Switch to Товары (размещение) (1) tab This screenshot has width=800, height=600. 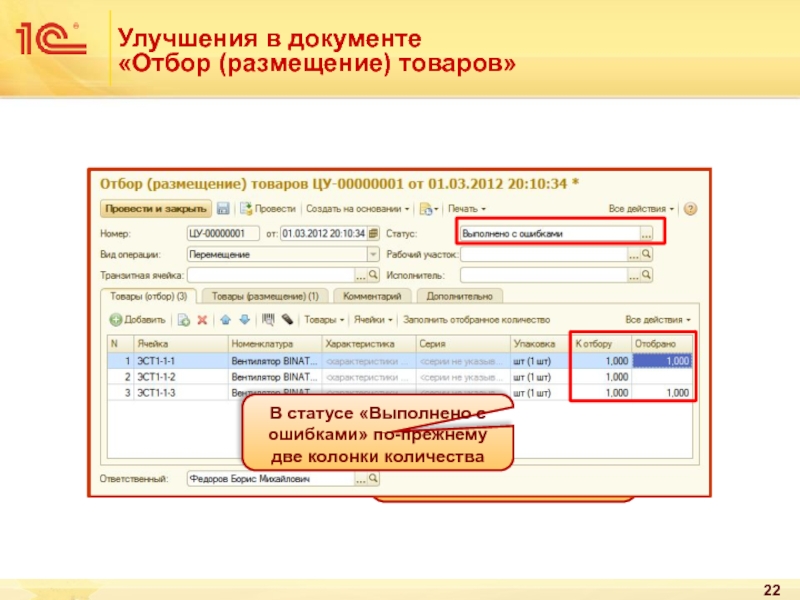pos(265,296)
